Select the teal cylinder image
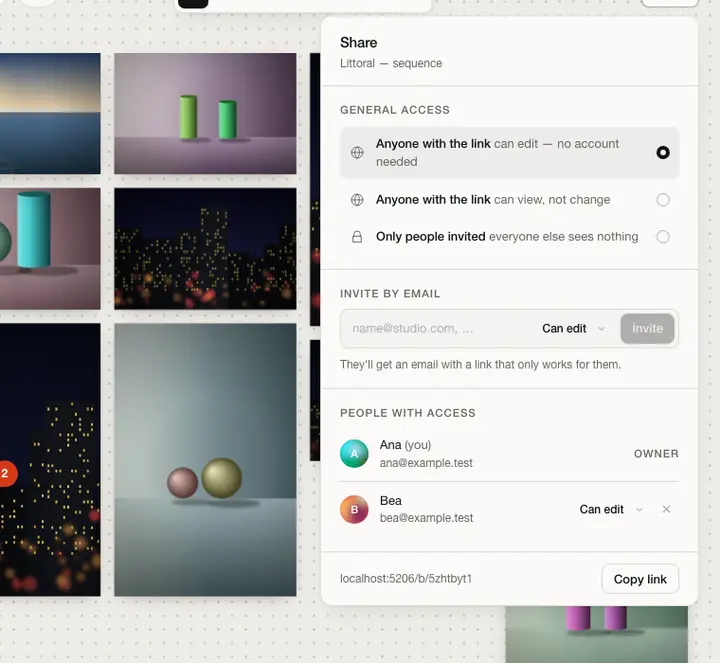Screen dimensions: 720x663 tap(50, 248)
